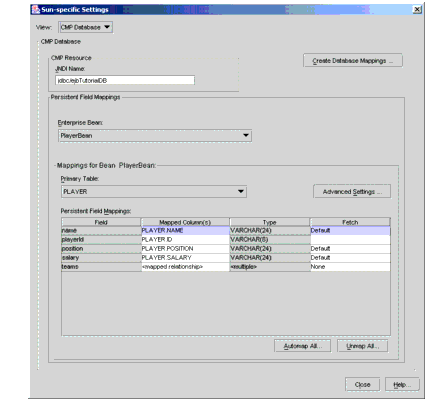426x399 pixels.
Task: Click VARCHAR(24) type cell for name
Action: pyautogui.click(x=270, y=231)
